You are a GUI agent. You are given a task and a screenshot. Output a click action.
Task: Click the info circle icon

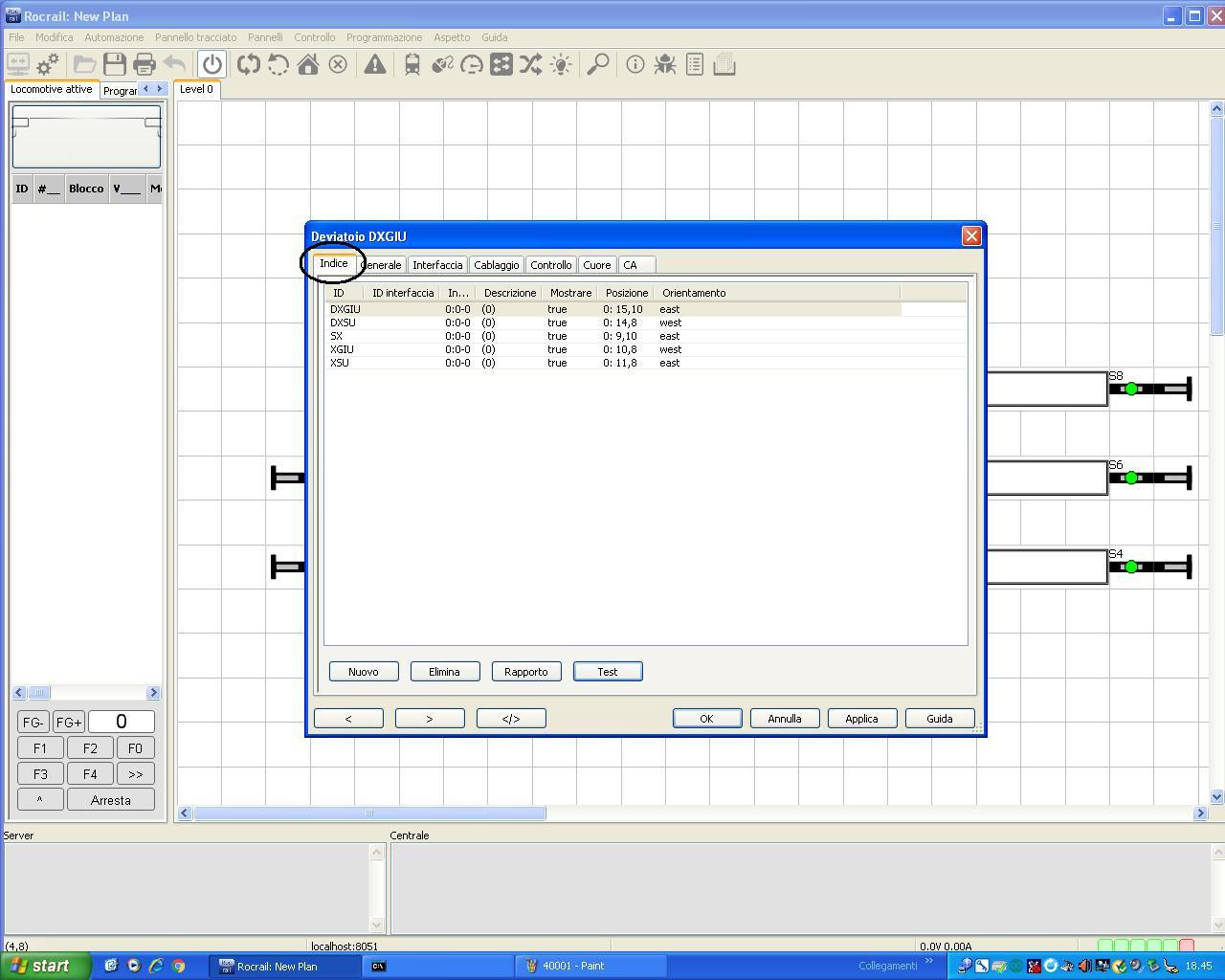click(635, 65)
